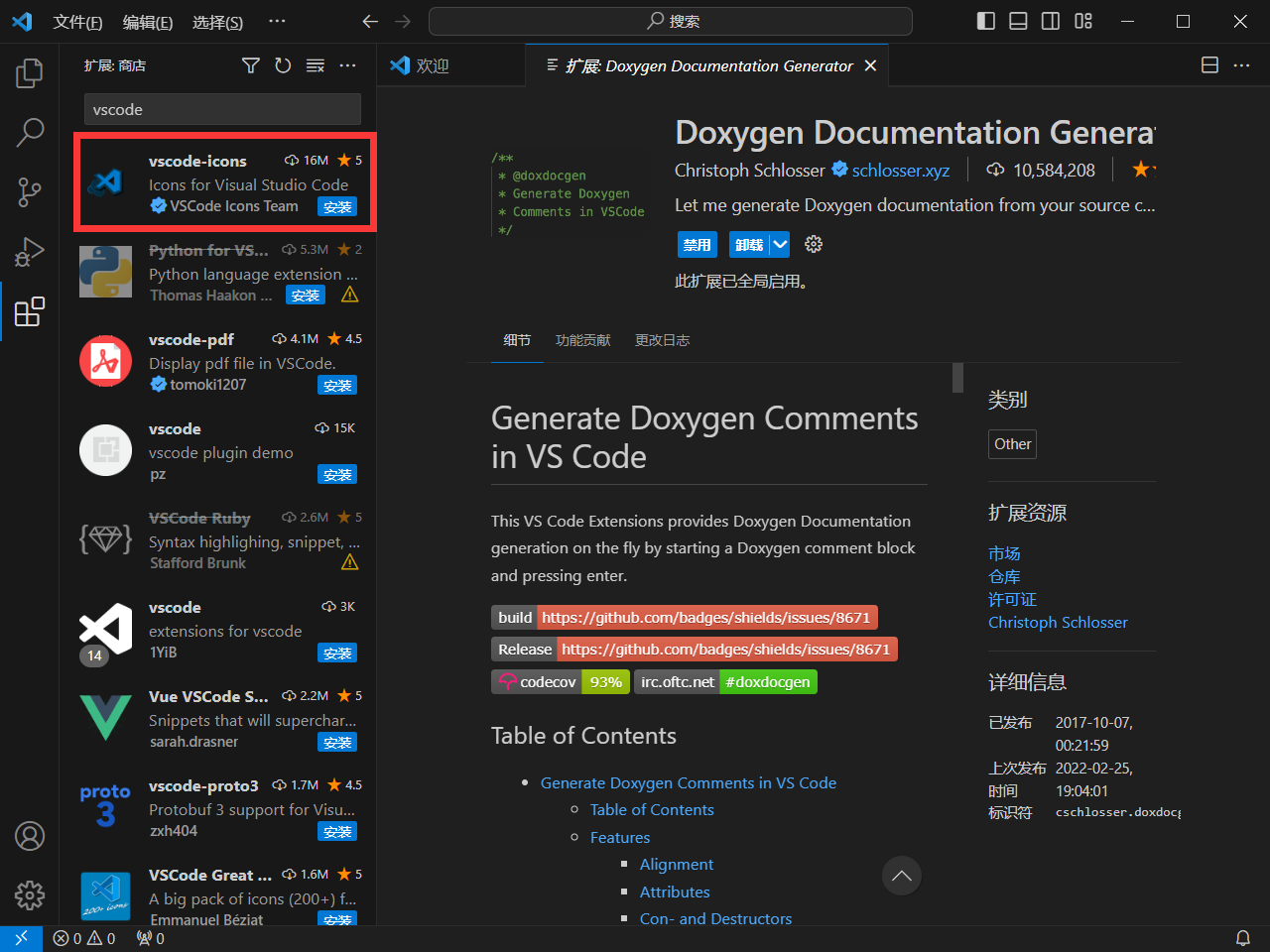Click the extension search field containing vscode
This screenshot has width=1270, height=952.
(222, 109)
